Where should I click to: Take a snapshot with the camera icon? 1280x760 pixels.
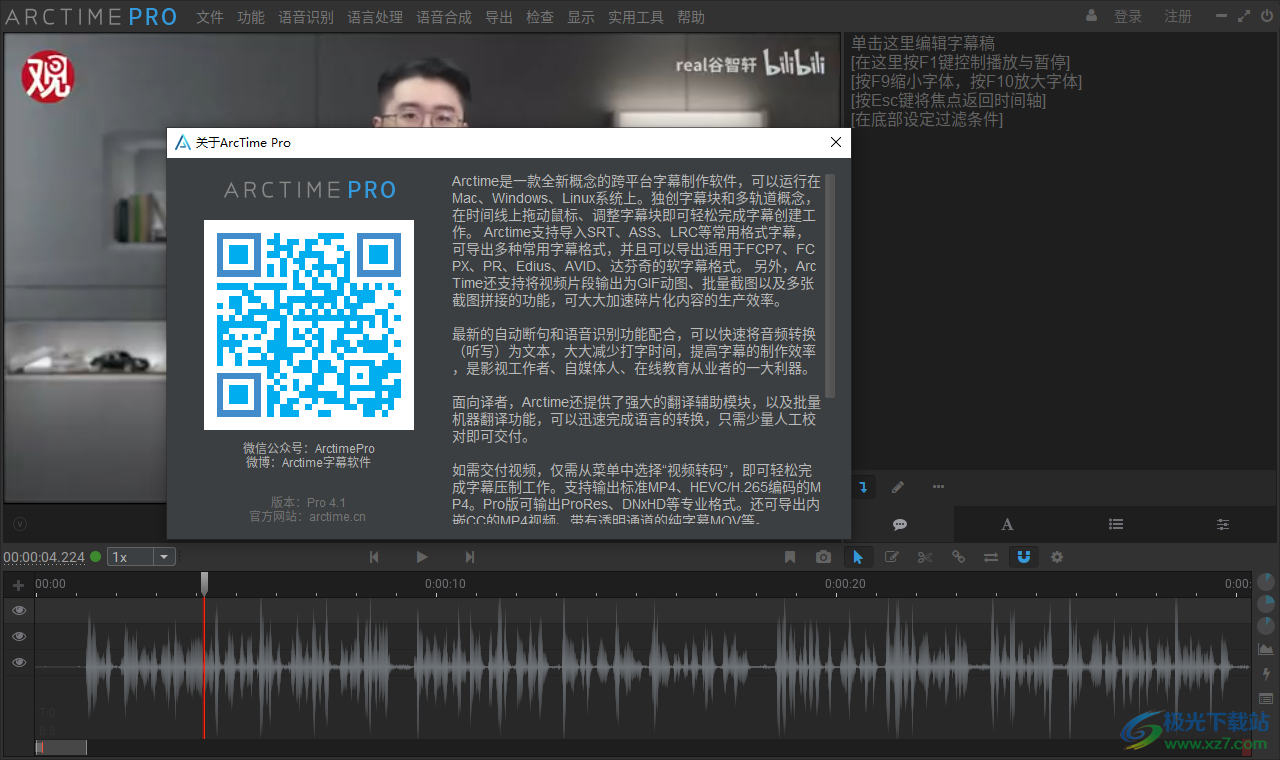[824, 557]
